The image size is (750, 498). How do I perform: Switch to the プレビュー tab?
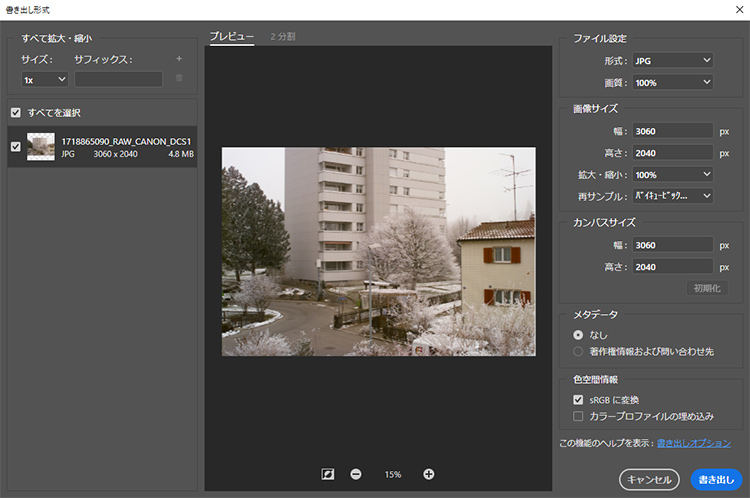[x=231, y=37]
